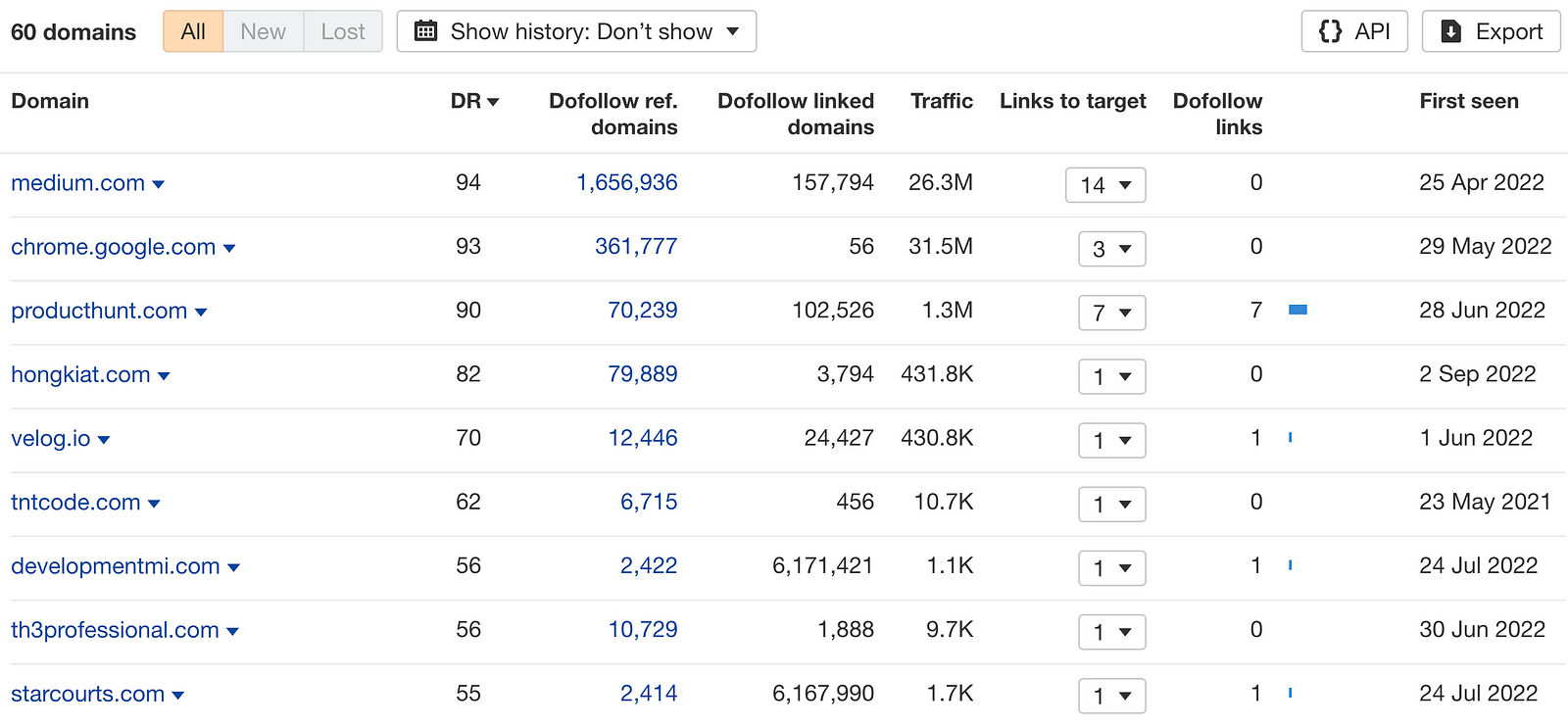Screen dimensions: 1568x726
Task: Expand the arrow next to developmentmi.com
Action: point(233,566)
